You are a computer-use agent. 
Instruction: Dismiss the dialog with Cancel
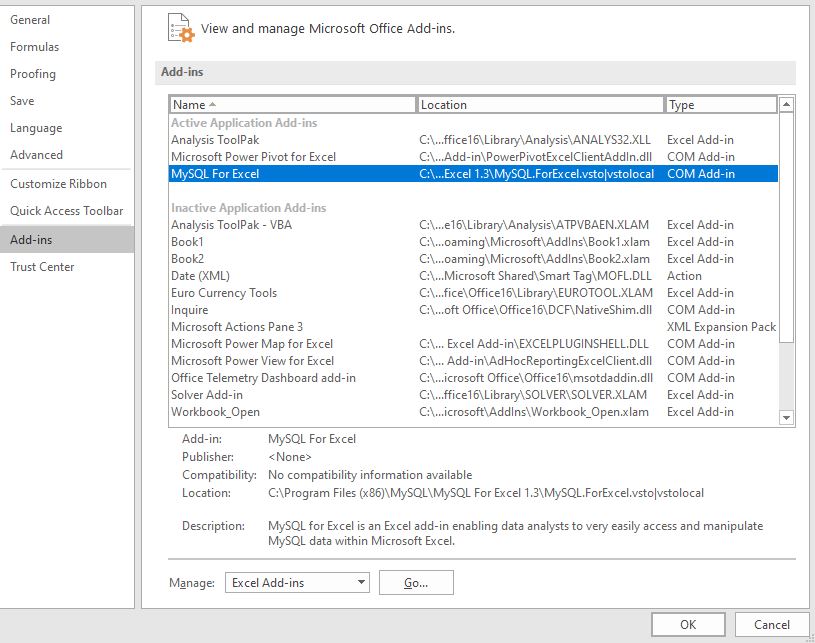click(772, 625)
